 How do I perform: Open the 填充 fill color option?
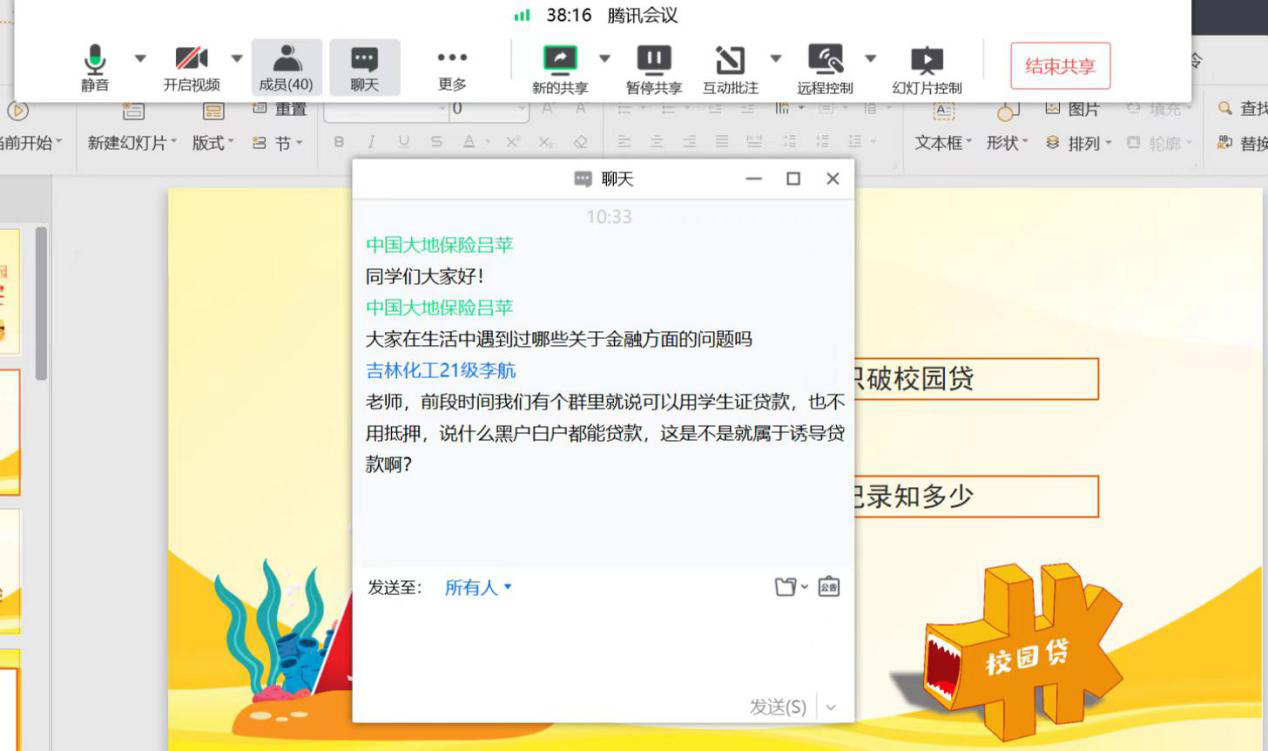click(x=1158, y=109)
